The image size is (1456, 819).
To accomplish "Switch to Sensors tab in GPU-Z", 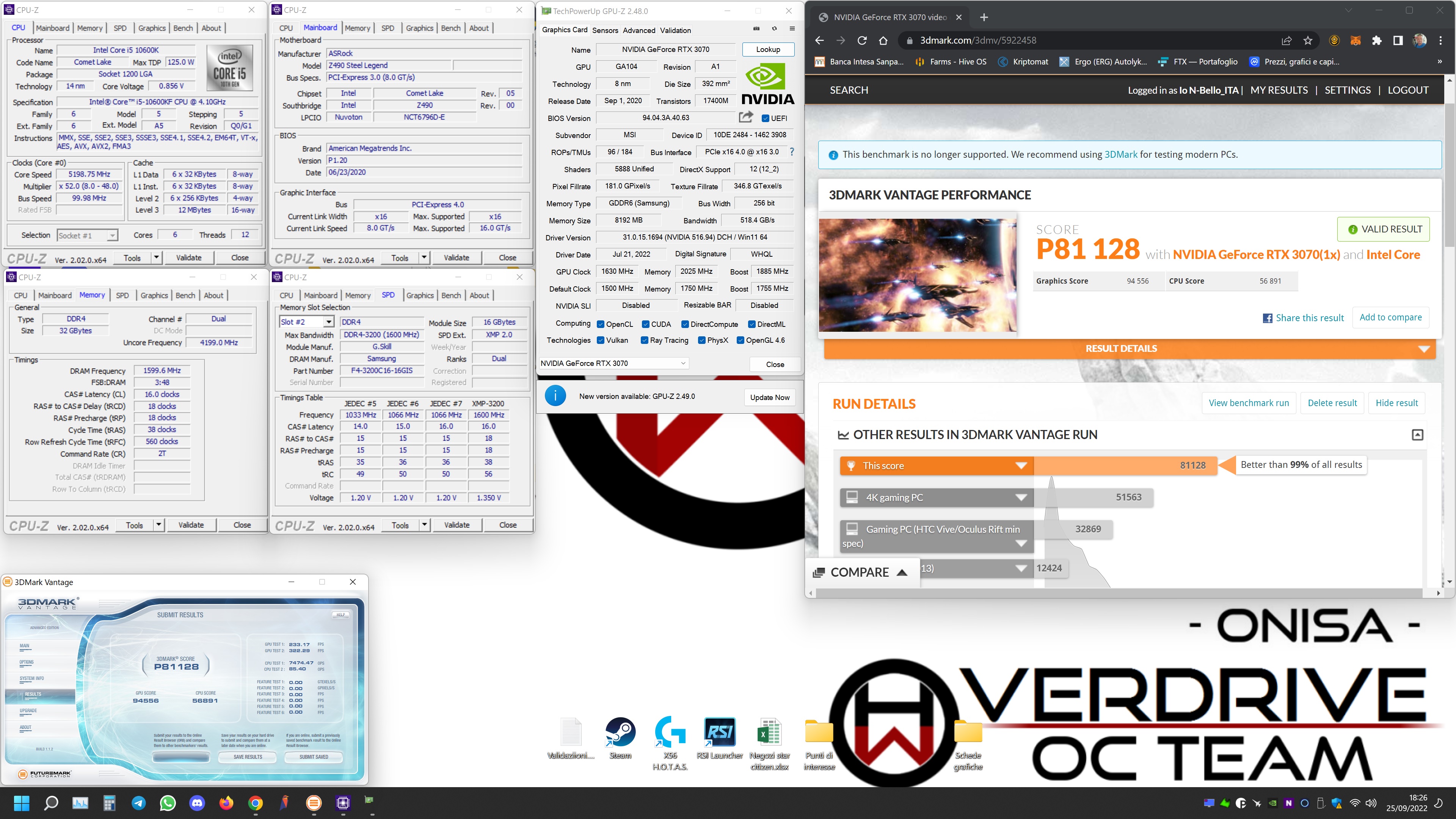I will pyautogui.click(x=605, y=30).
